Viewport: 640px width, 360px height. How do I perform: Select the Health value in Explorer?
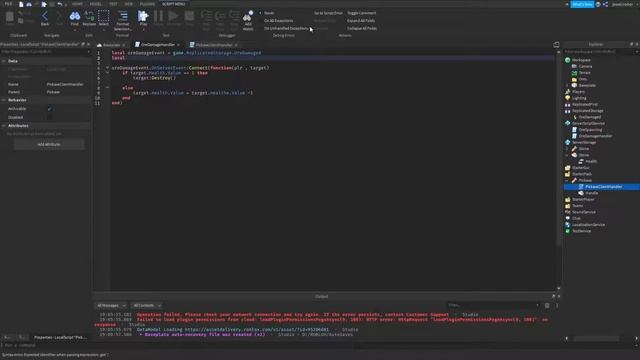click(591, 161)
